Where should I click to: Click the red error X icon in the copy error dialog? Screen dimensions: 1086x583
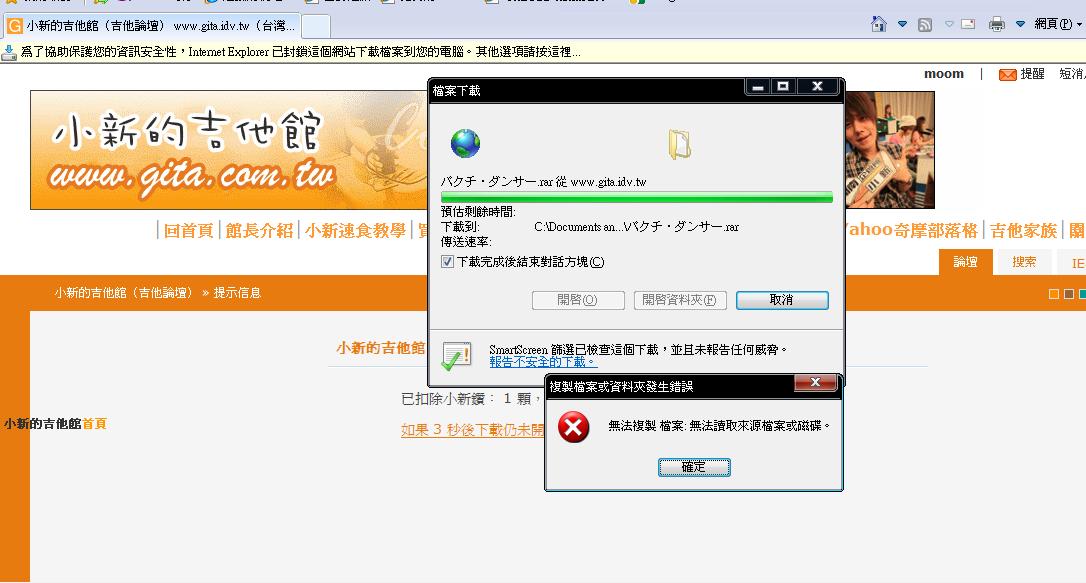click(573, 427)
